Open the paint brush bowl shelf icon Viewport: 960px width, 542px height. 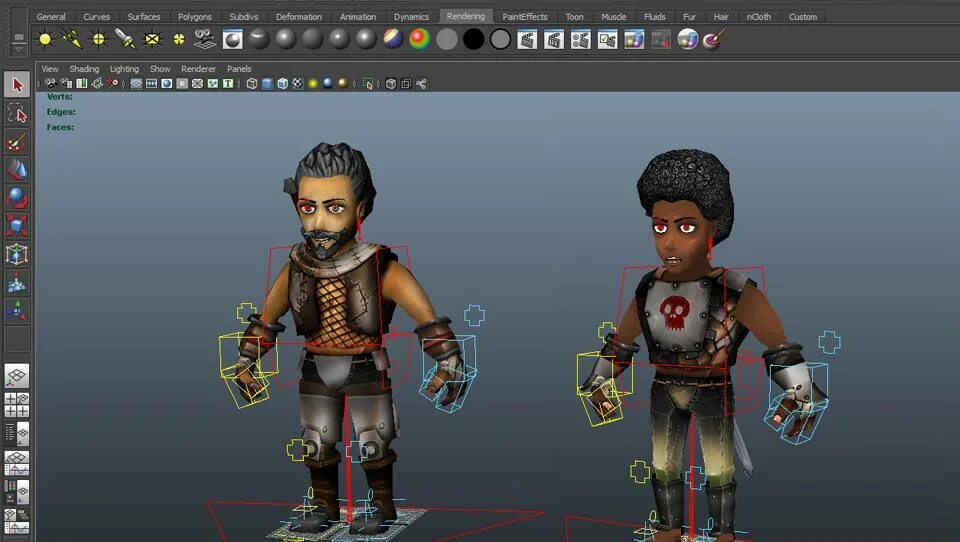click(714, 40)
